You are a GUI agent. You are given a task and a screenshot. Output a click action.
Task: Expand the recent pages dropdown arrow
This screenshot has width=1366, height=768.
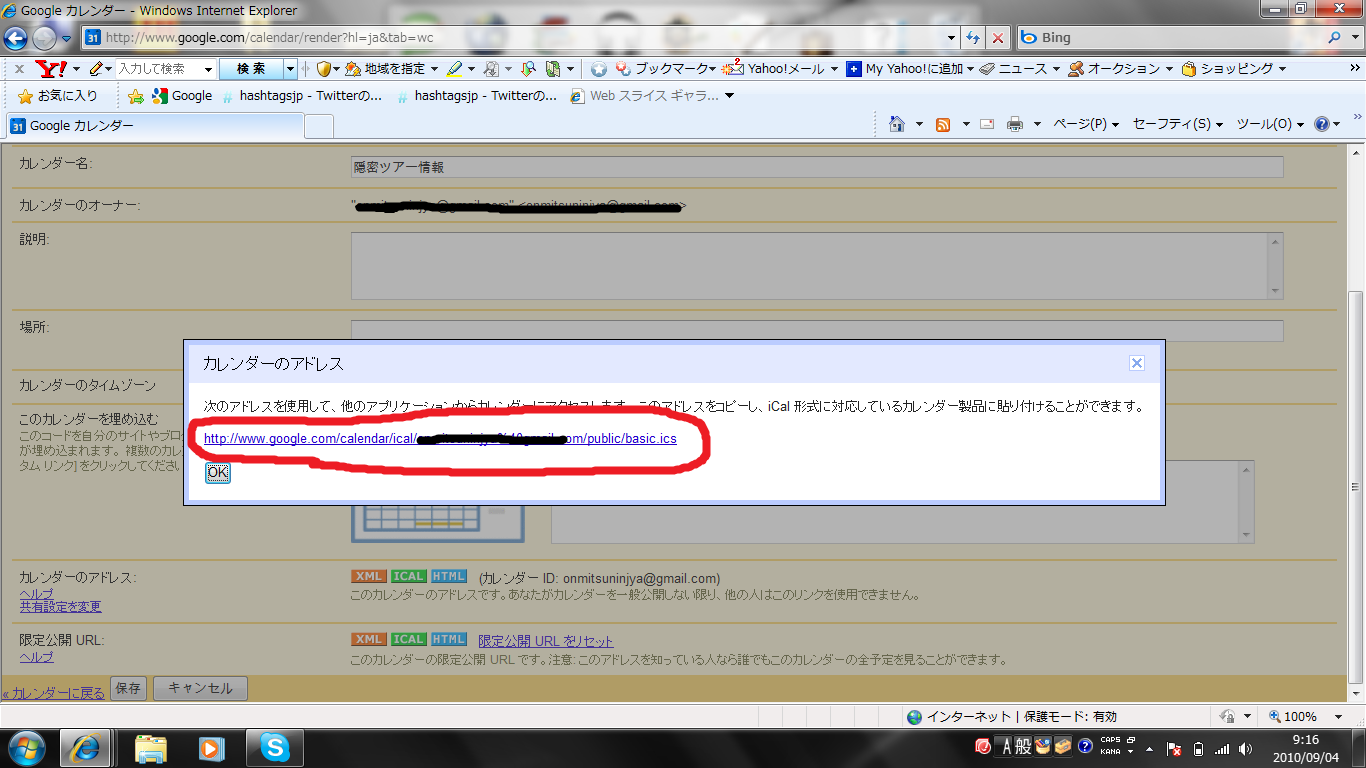66,38
